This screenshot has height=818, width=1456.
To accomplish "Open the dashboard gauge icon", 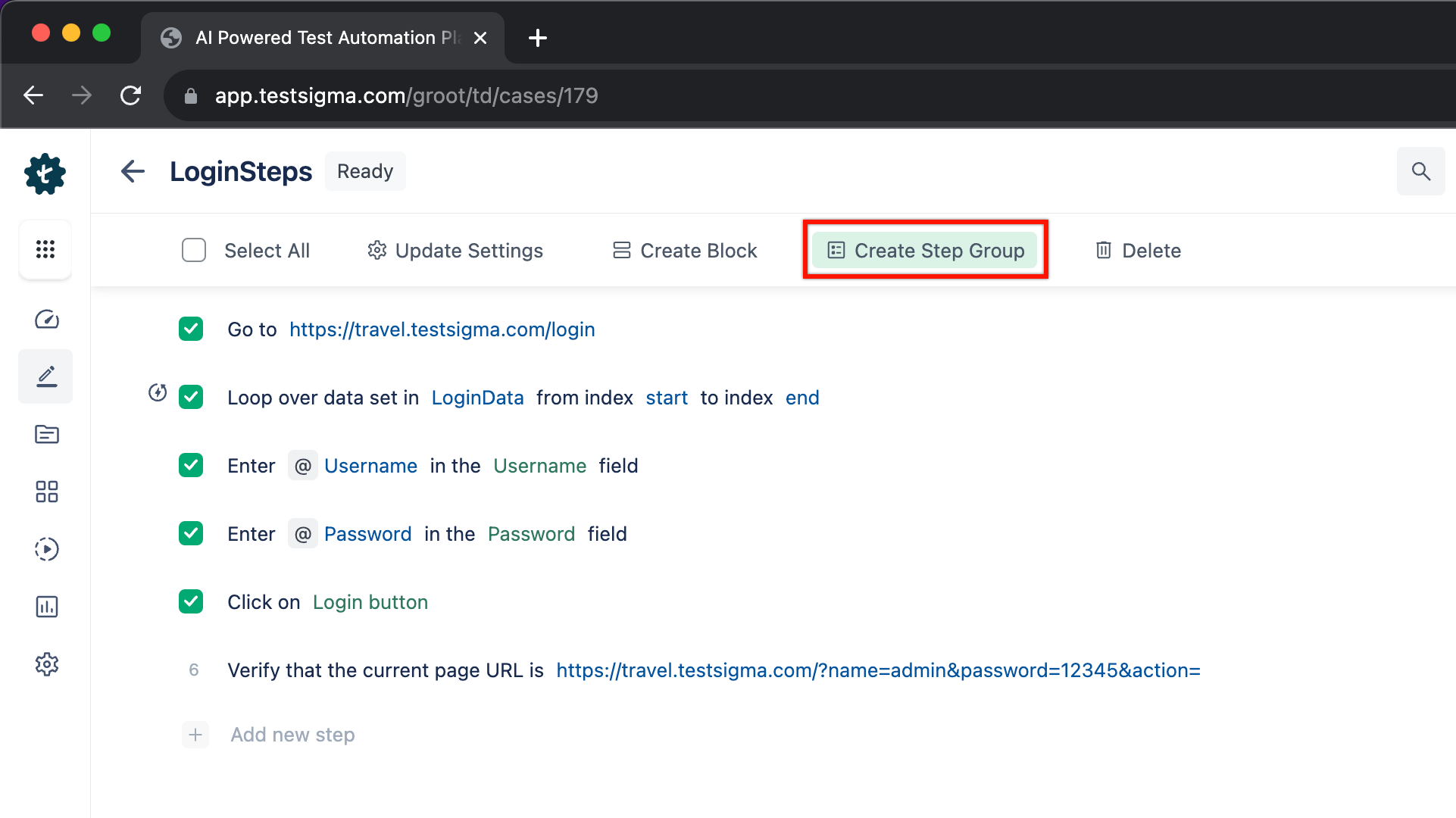I will 47,320.
